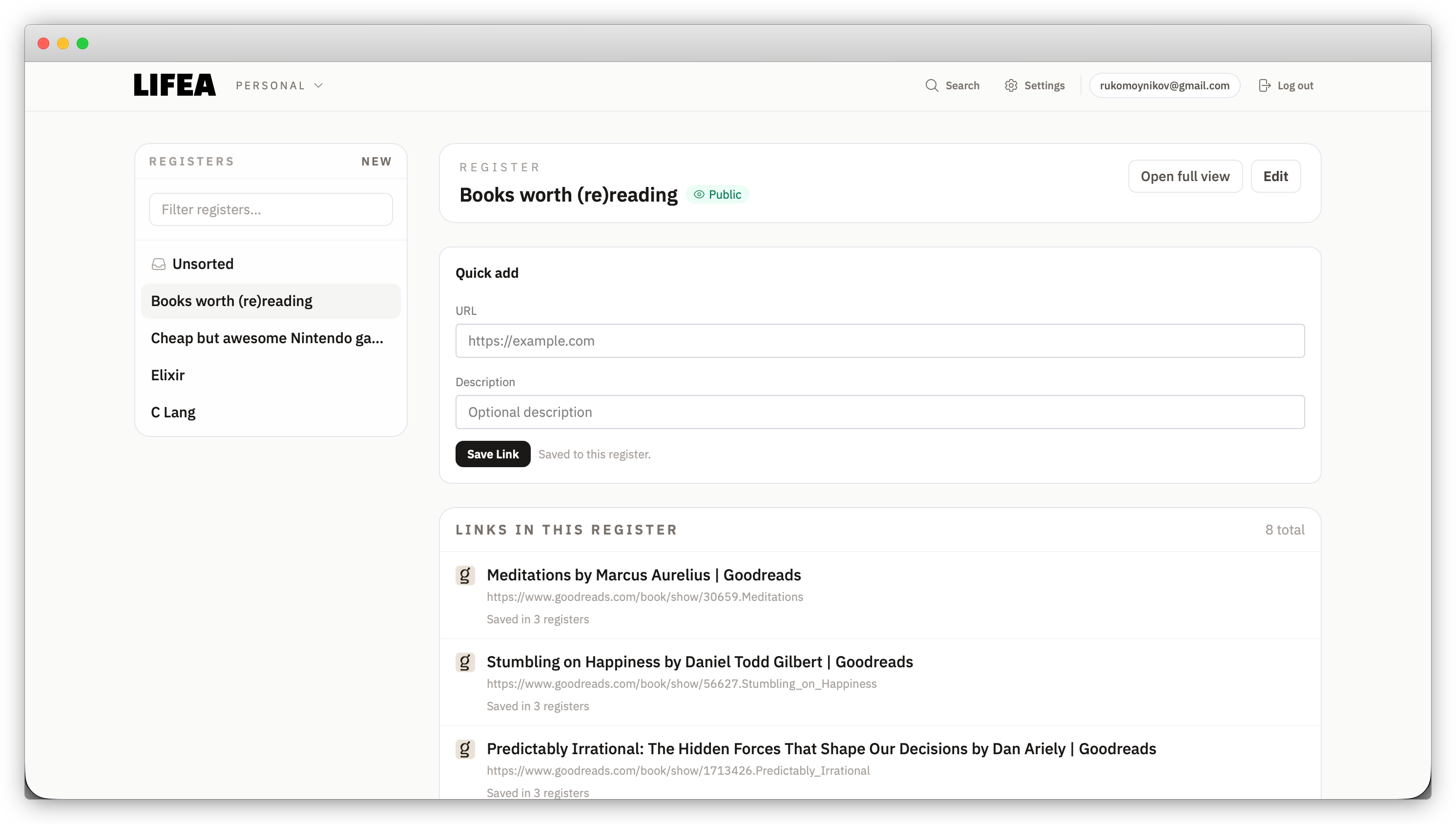Image resolution: width=1456 pixels, height=824 pixels.
Task: Click the Goodreads icon beside Stumbling on Happiness
Action: click(465, 661)
